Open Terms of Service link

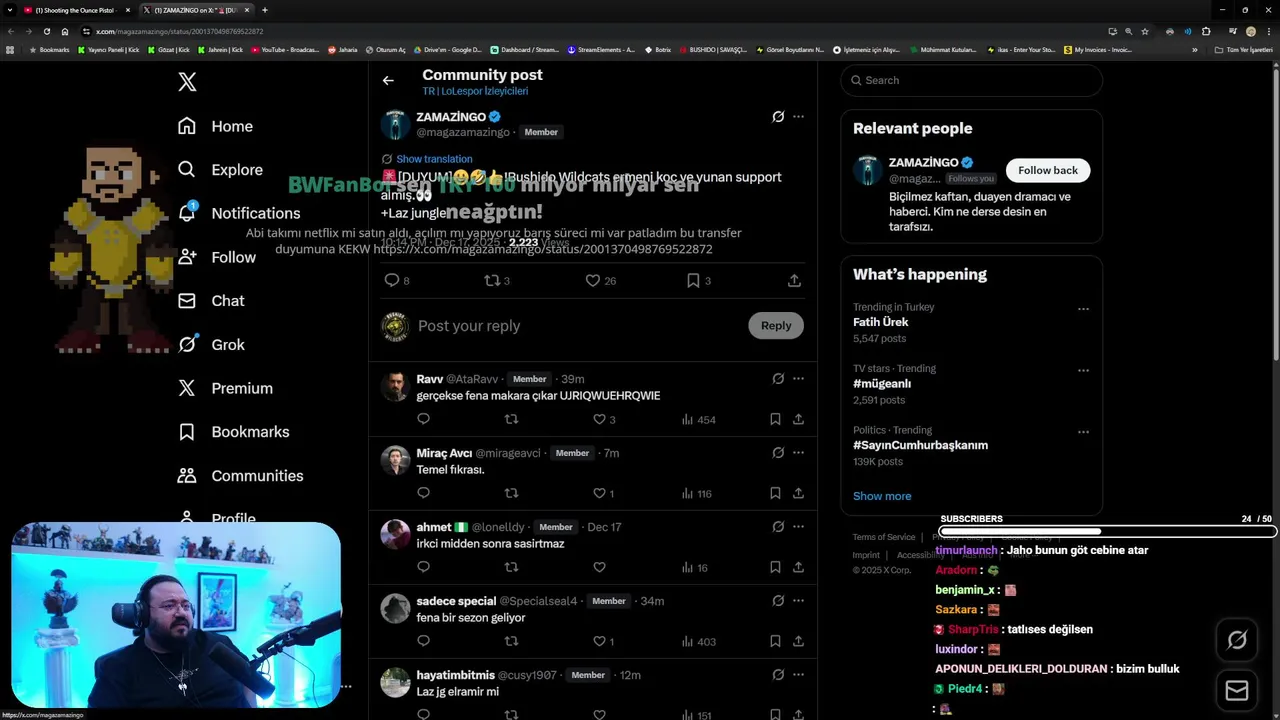tap(884, 537)
